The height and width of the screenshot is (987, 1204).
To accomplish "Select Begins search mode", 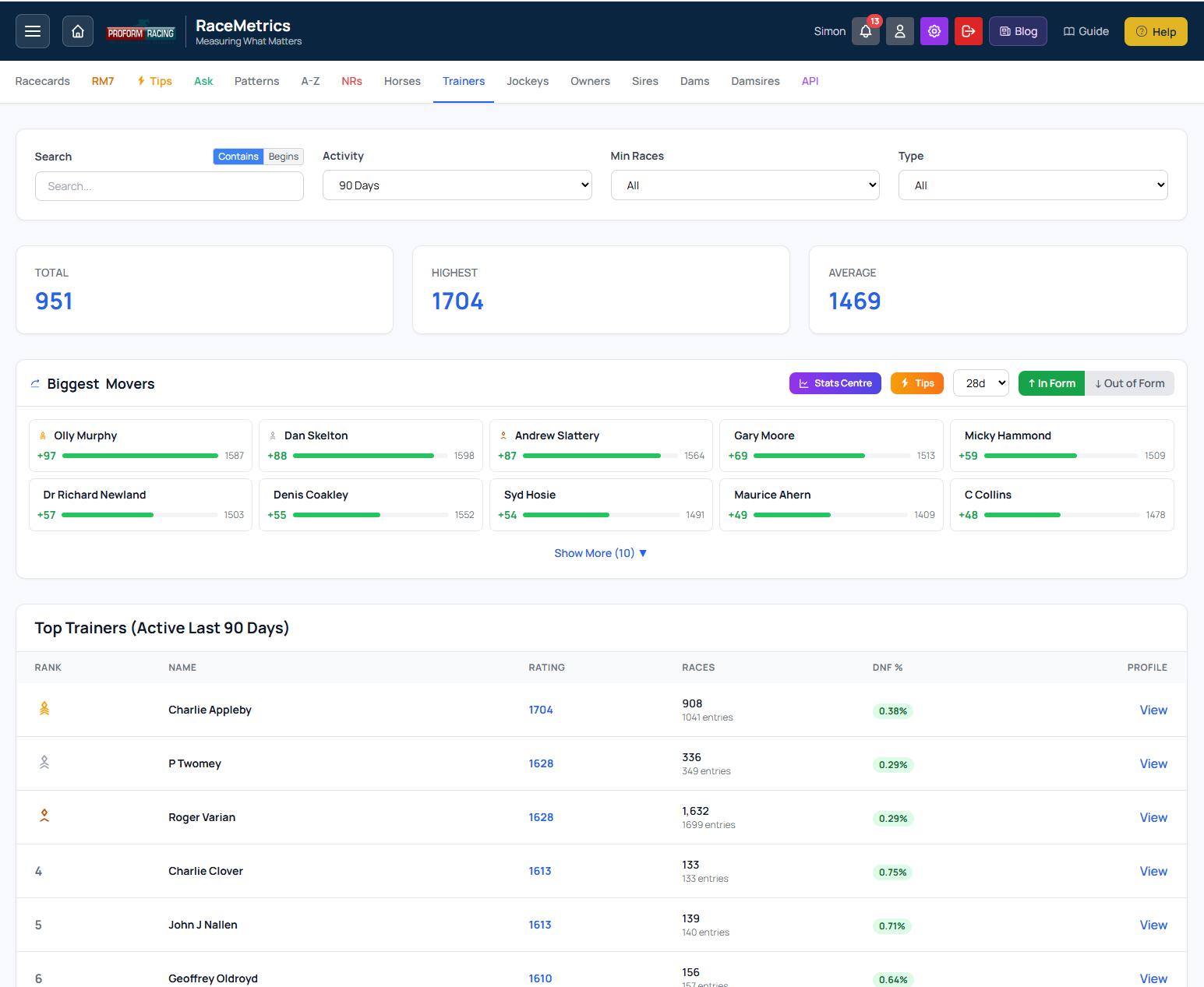I will [x=284, y=157].
